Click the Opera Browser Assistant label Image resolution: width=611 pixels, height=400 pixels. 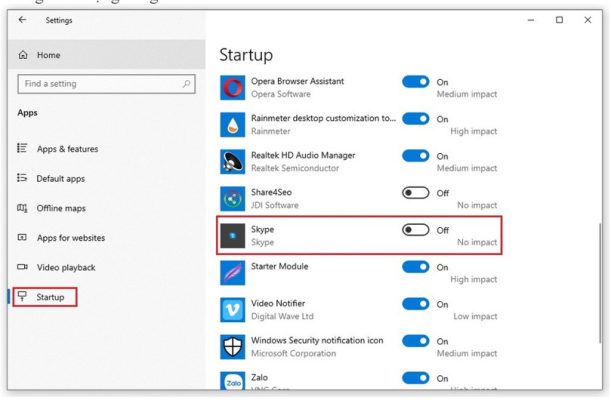[x=297, y=81]
